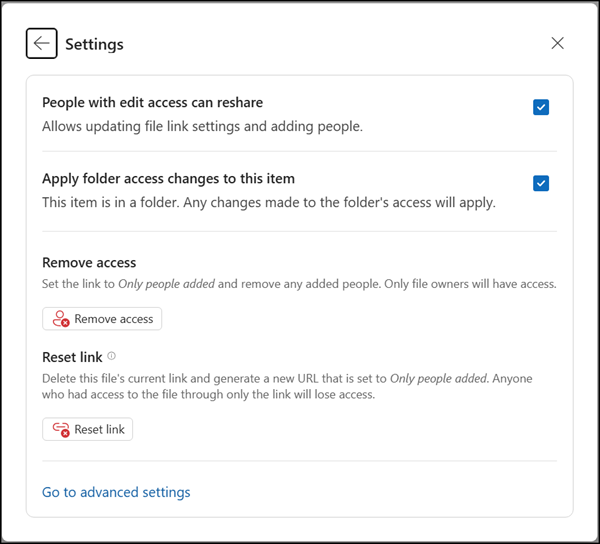600x544 pixels.
Task: Go back using the arrow button
Action: [x=42, y=43]
